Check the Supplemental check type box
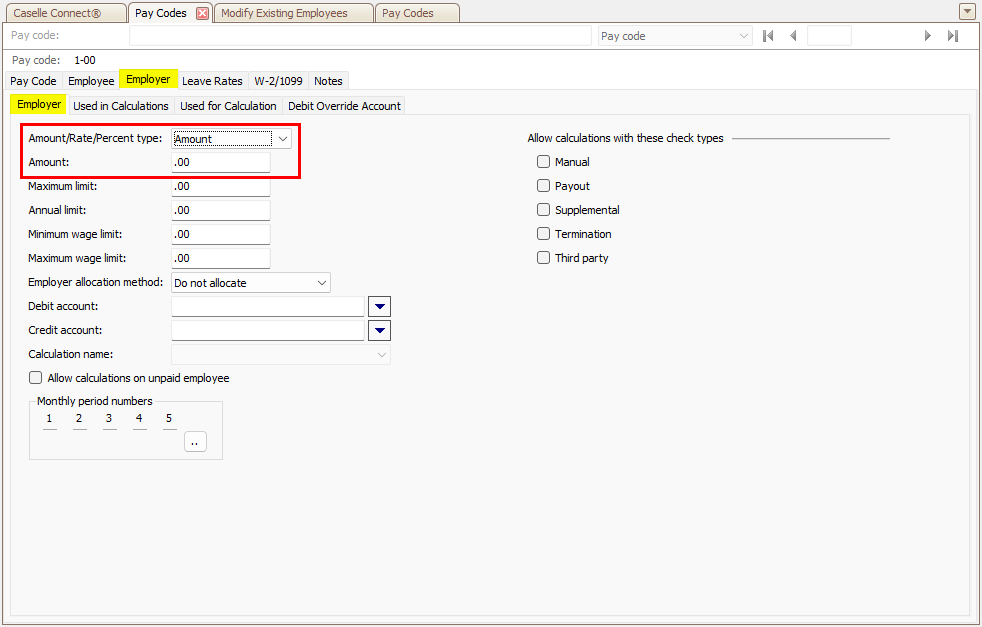 pyautogui.click(x=544, y=210)
